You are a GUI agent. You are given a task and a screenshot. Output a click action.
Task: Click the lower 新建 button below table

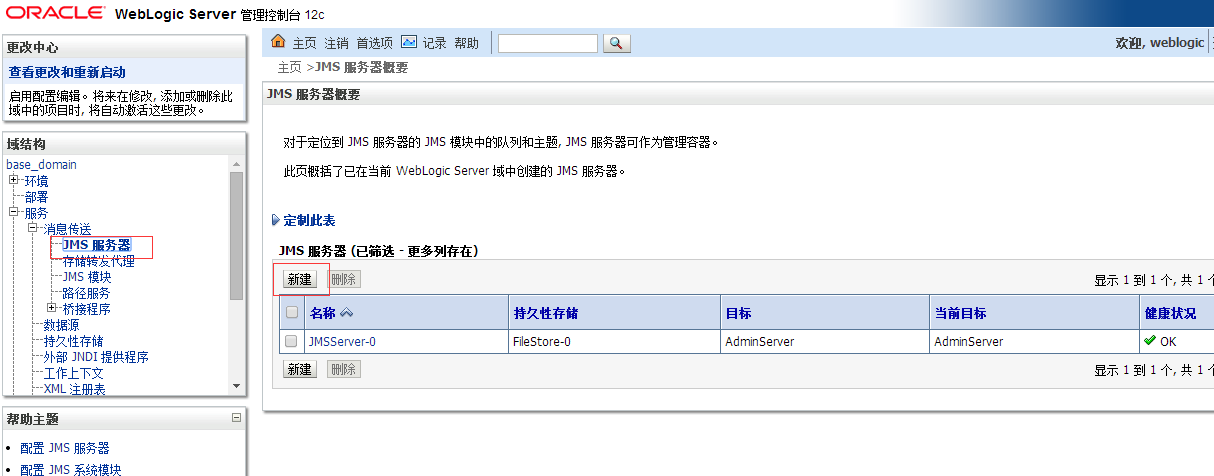[x=300, y=369]
